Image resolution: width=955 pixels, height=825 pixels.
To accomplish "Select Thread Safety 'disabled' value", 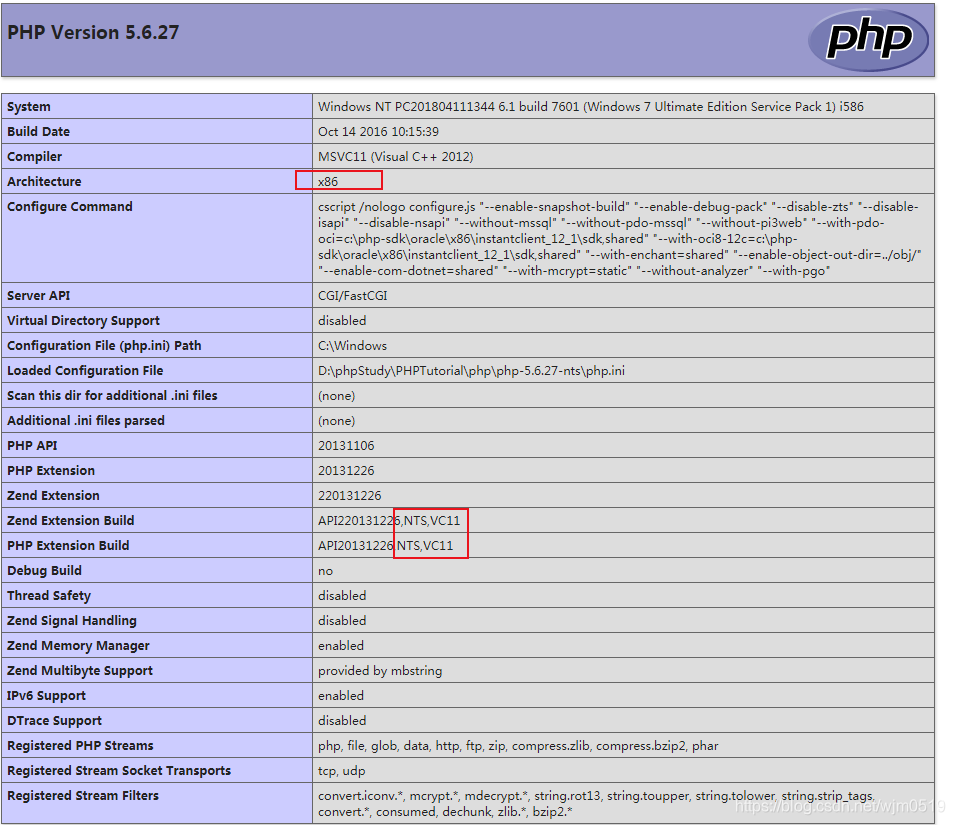I will click(342, 595).
